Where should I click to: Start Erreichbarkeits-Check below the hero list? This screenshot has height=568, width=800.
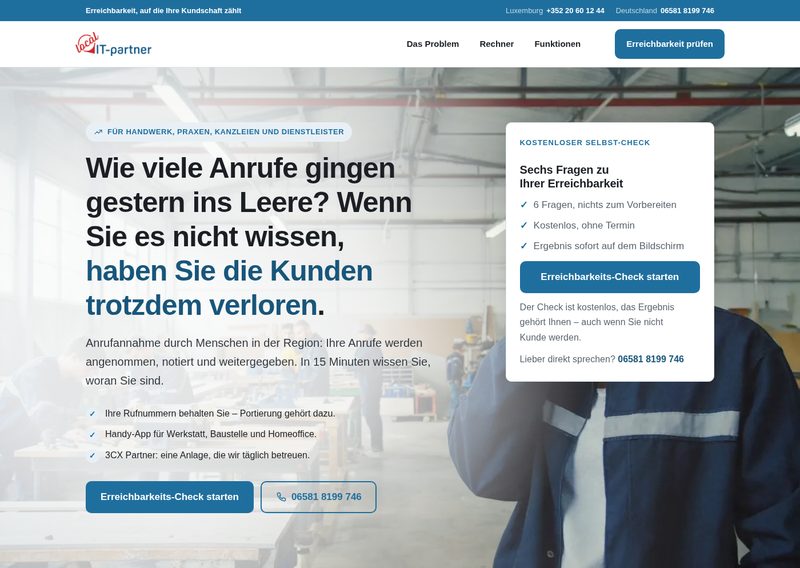pos(169,497)
